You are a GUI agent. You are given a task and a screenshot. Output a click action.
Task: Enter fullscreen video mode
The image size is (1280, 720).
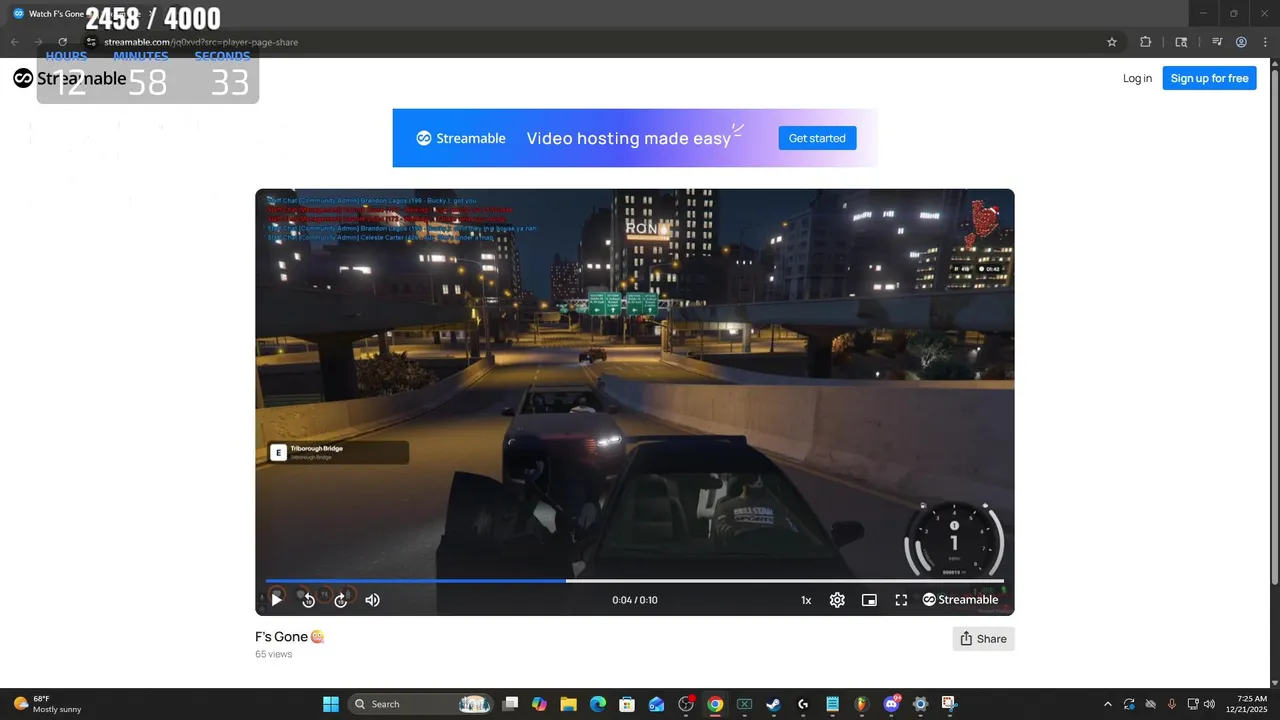click(901, 600)
